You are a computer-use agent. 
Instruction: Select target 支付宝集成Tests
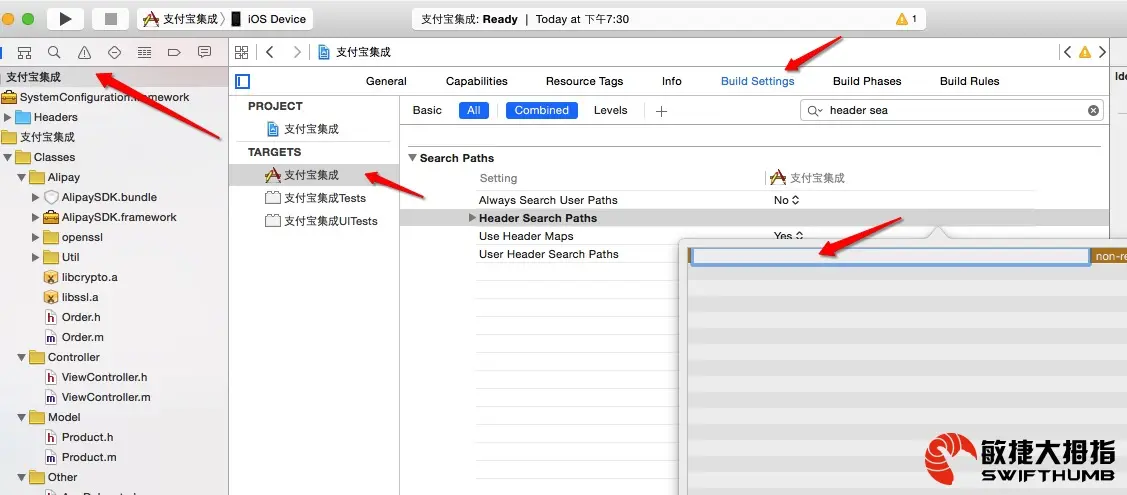[316, 198]
